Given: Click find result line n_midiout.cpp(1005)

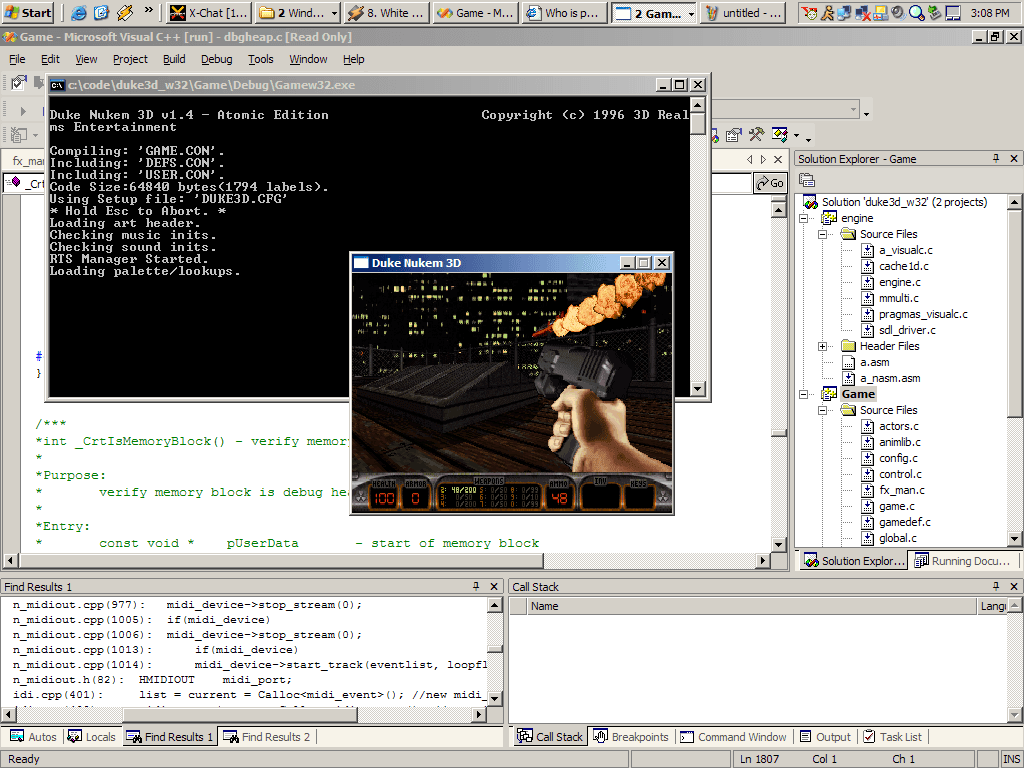Looking at the screenshot, I should click(142, 620).
